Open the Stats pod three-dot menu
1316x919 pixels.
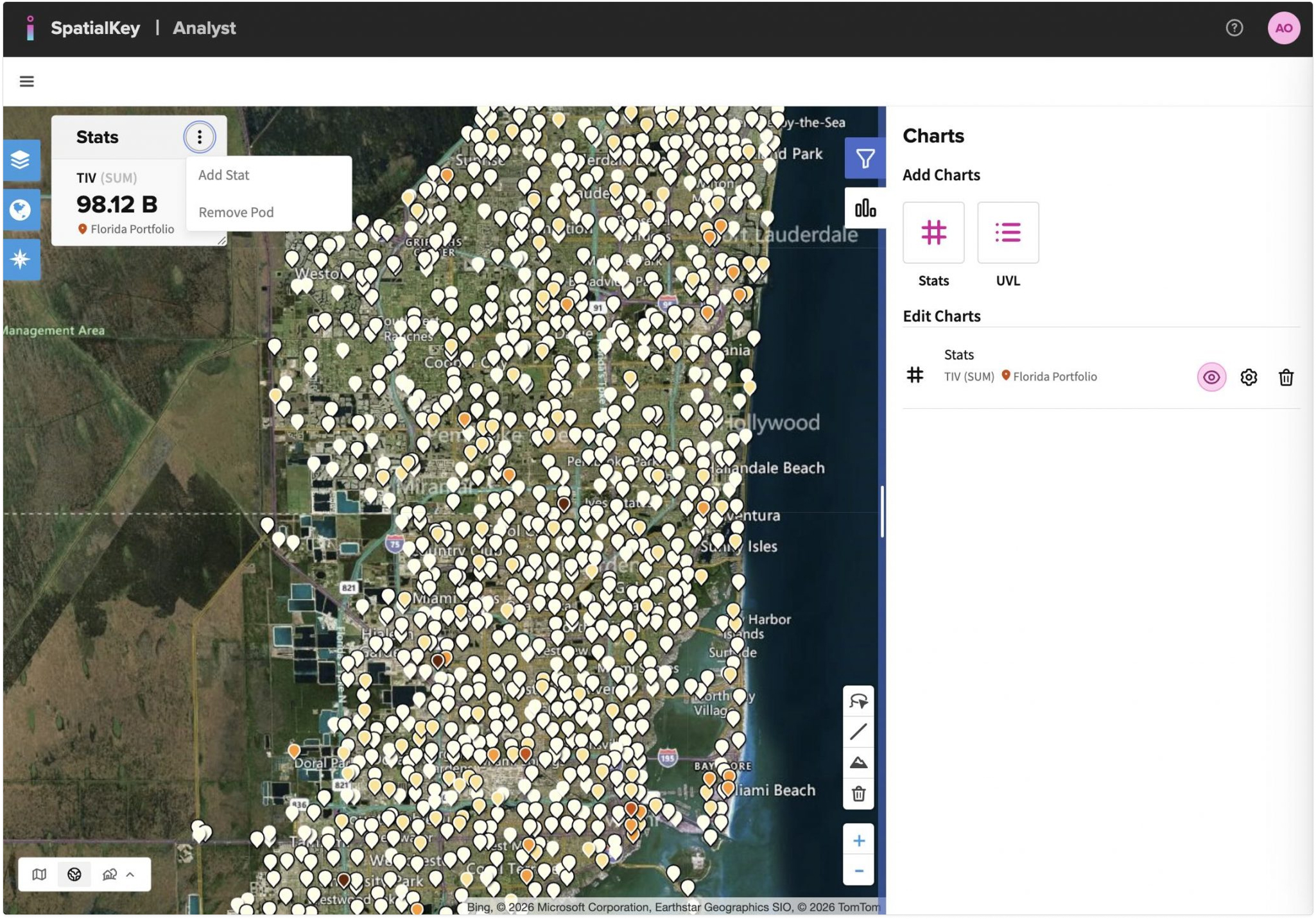click(200, 137)
